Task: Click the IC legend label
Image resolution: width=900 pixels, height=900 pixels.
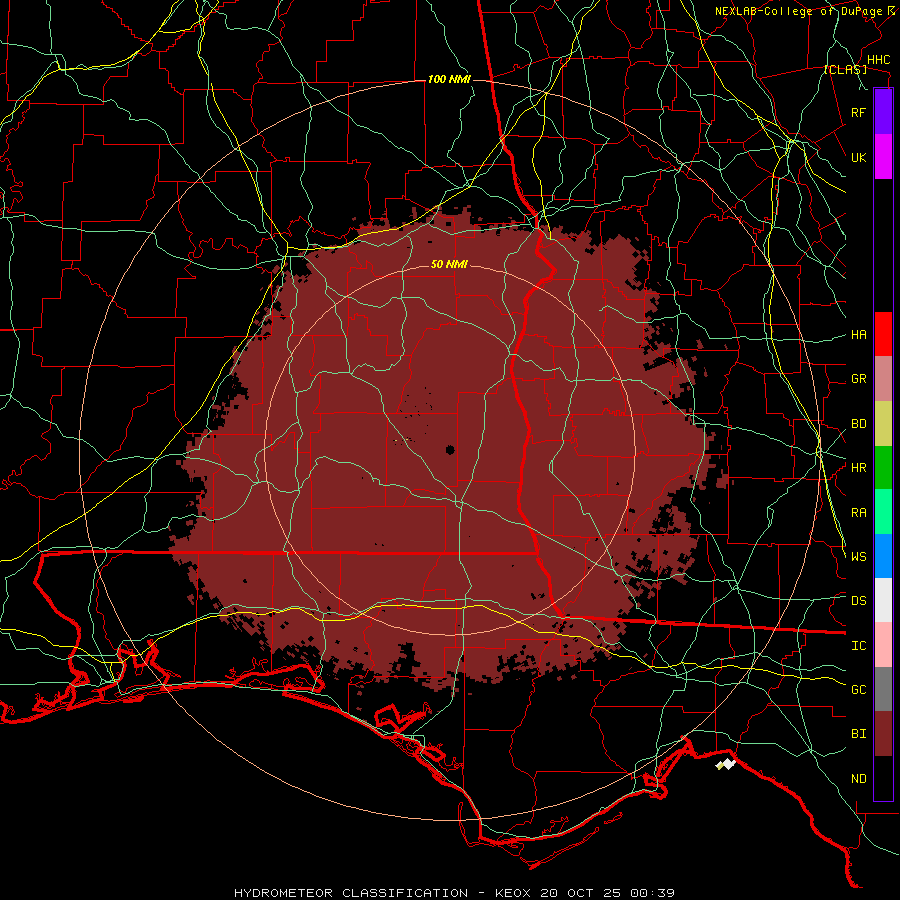Action: click(x=859, y=646)
